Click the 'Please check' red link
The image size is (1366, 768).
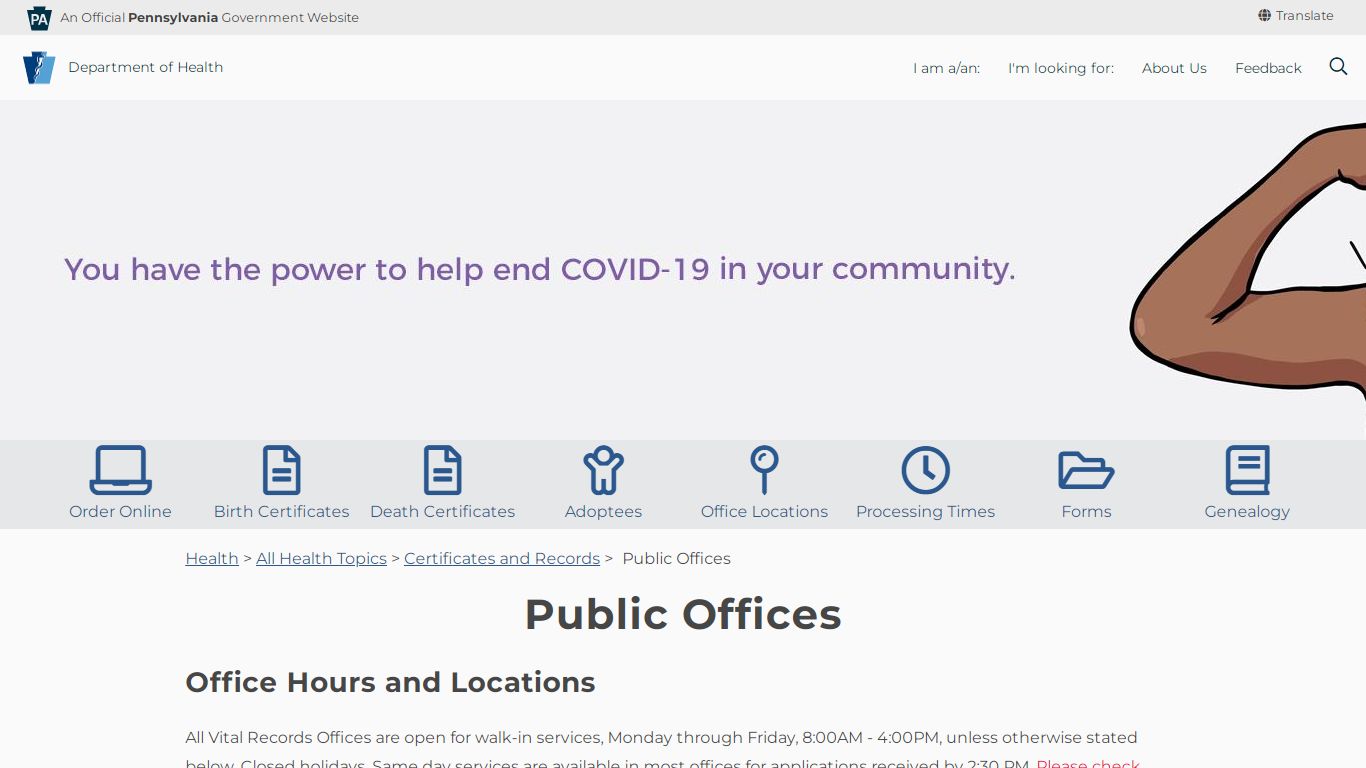[1088, 763]
